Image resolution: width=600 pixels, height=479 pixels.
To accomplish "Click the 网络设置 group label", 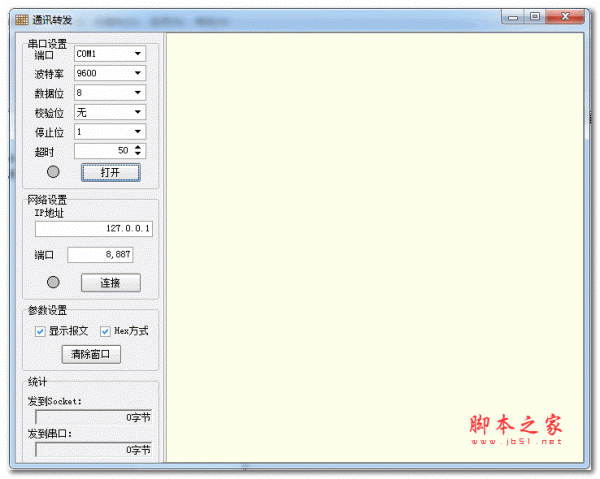I will click(47, 200).
